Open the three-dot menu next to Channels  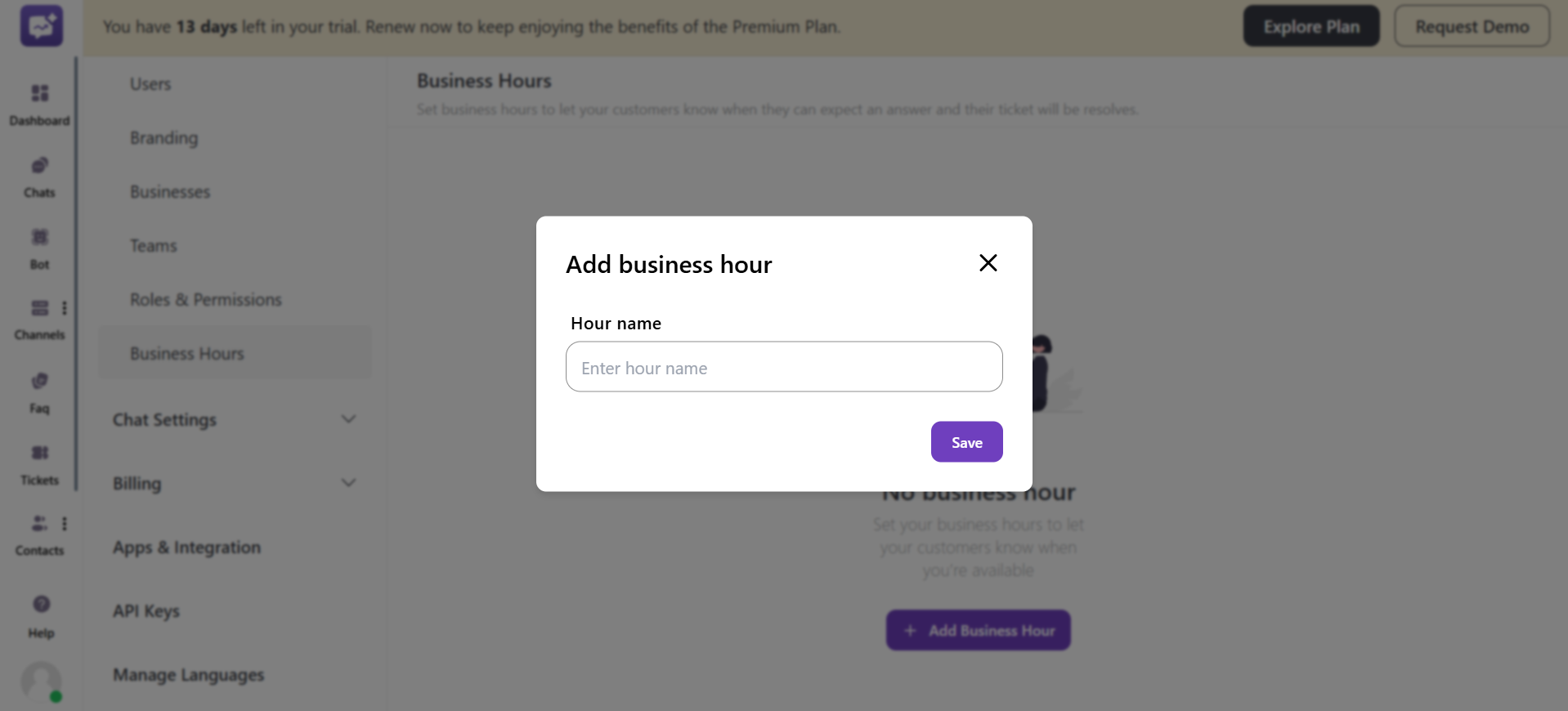point(65,308)
